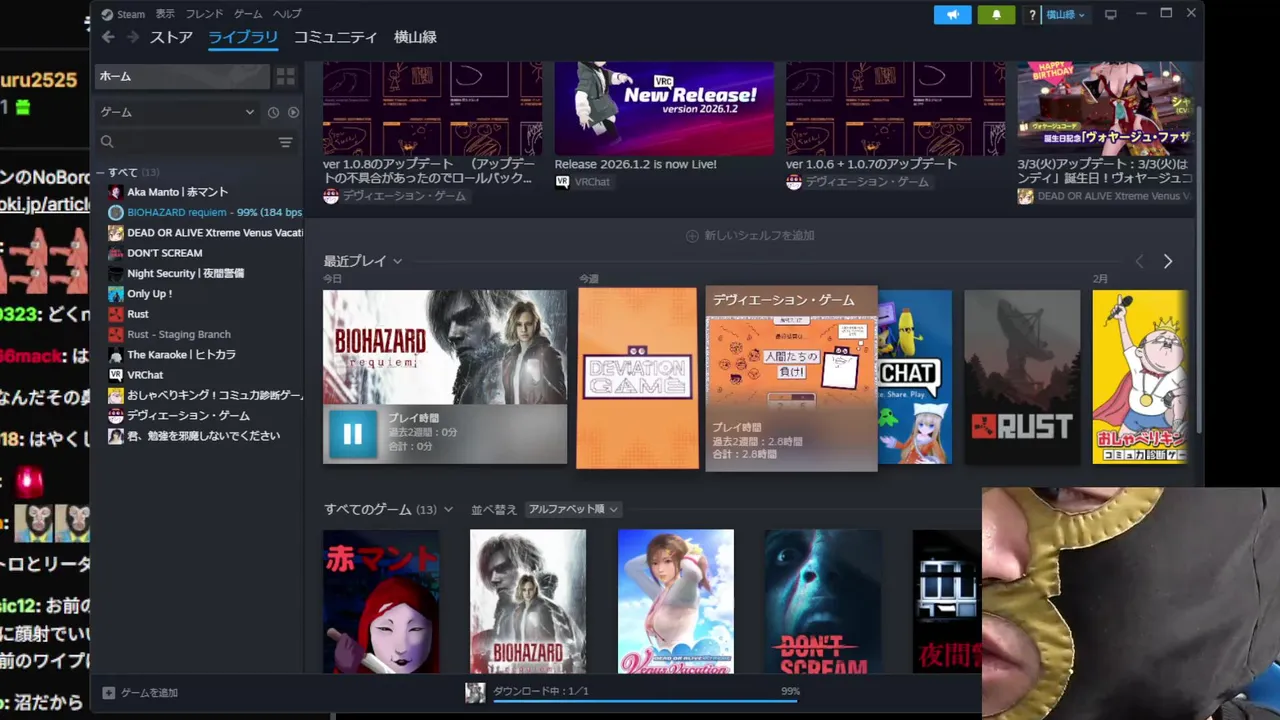Select The Karaoke in game list
The width and height of the screenshot is (1280, 720).
(172, 355)
